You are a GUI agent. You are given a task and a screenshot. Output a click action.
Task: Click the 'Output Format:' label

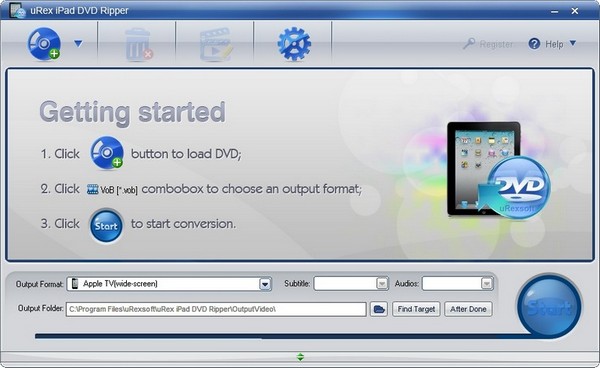point(39,284)
